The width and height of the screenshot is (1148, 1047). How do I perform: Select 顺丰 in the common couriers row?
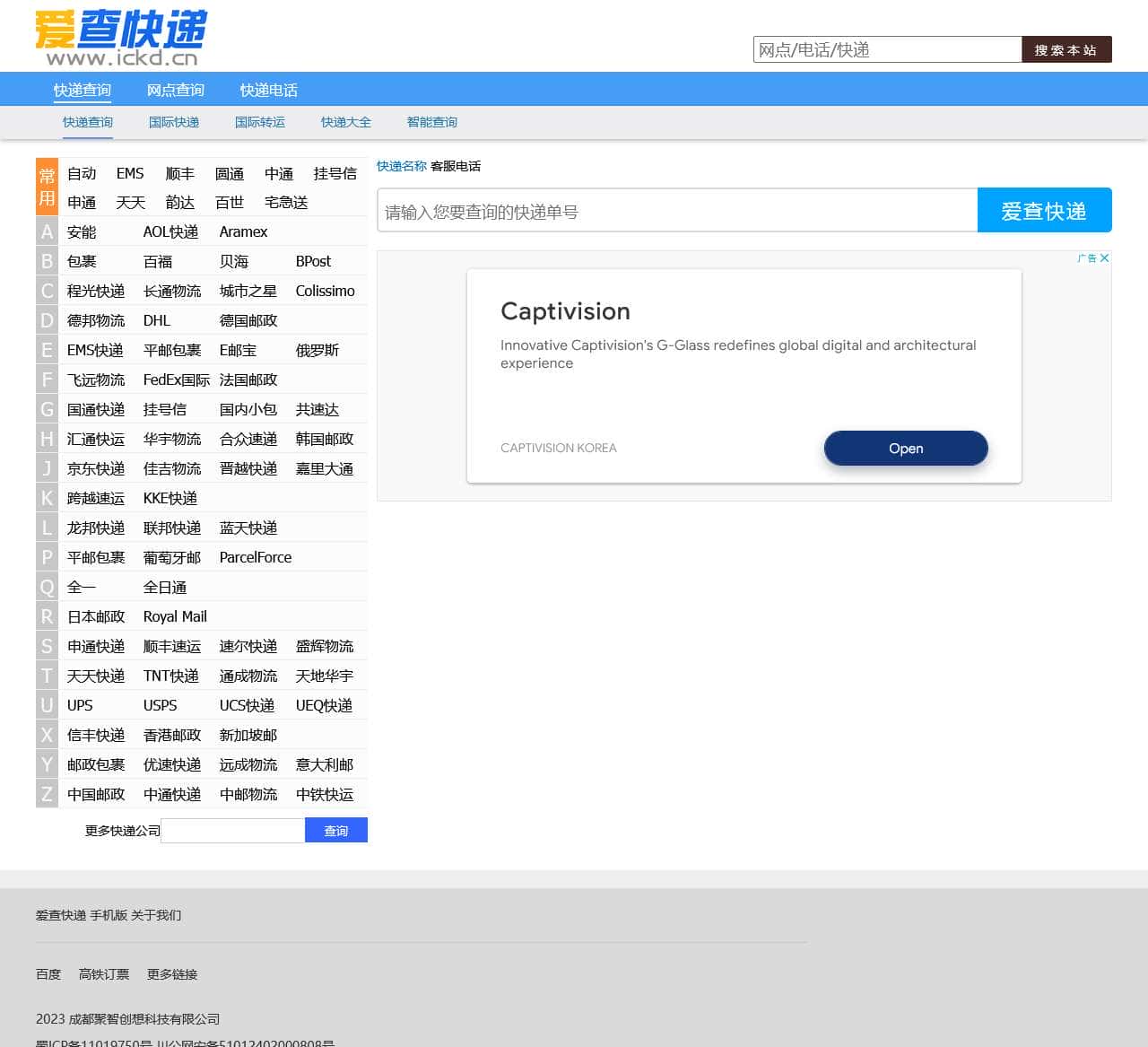click(180, 173)
